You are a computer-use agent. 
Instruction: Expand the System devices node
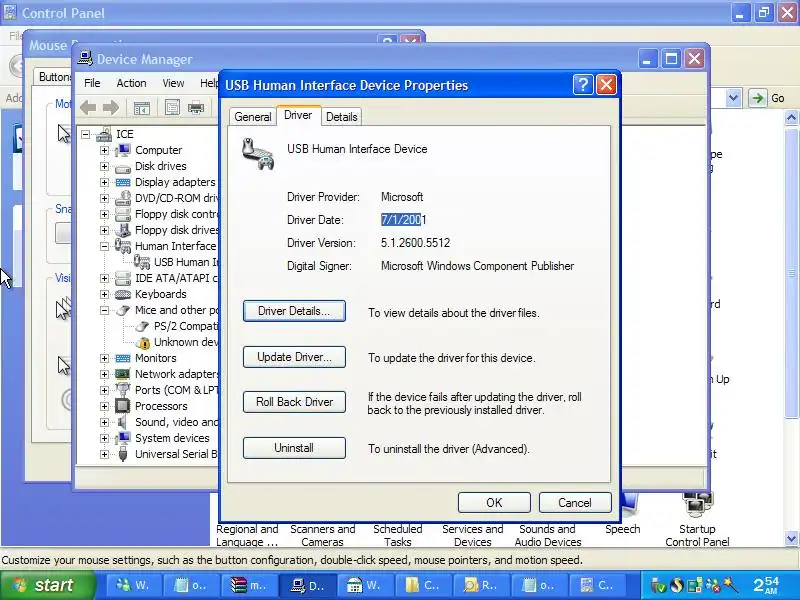[105, 438]
